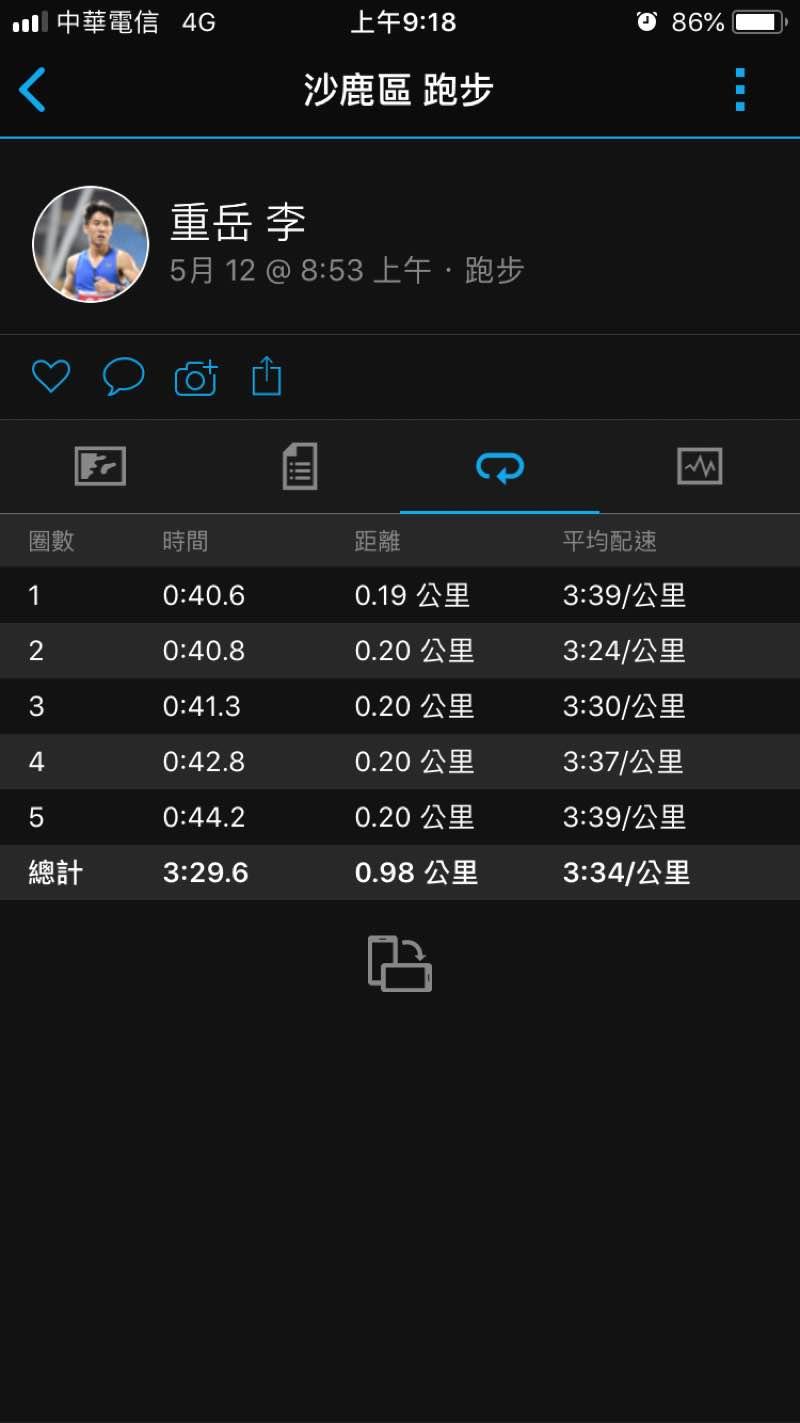Tap the share activity icon
Image resolution: width=800 pixels, height=1423 pixels.
pyautogui.click(x=267, y=376)
